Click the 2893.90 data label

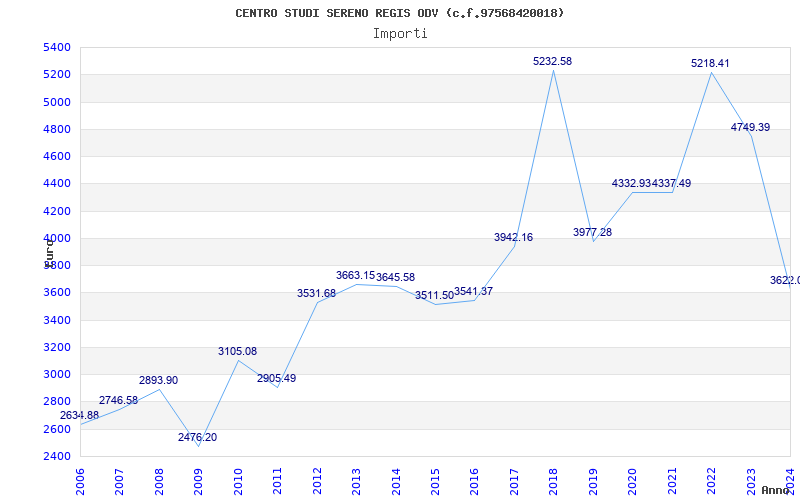[158, 380]
